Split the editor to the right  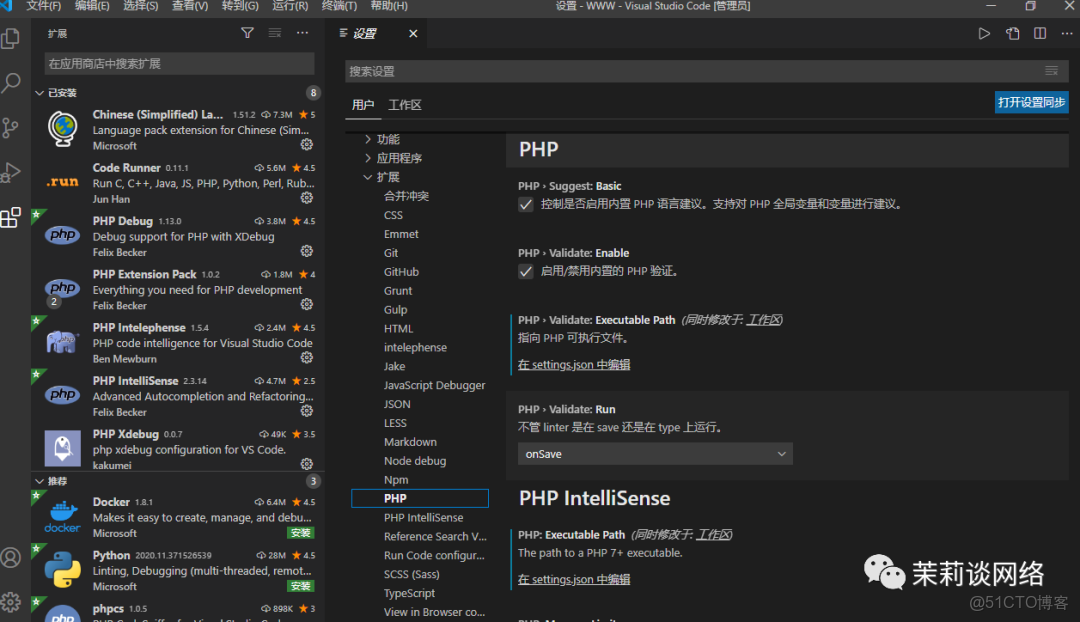coord(1040,34)
